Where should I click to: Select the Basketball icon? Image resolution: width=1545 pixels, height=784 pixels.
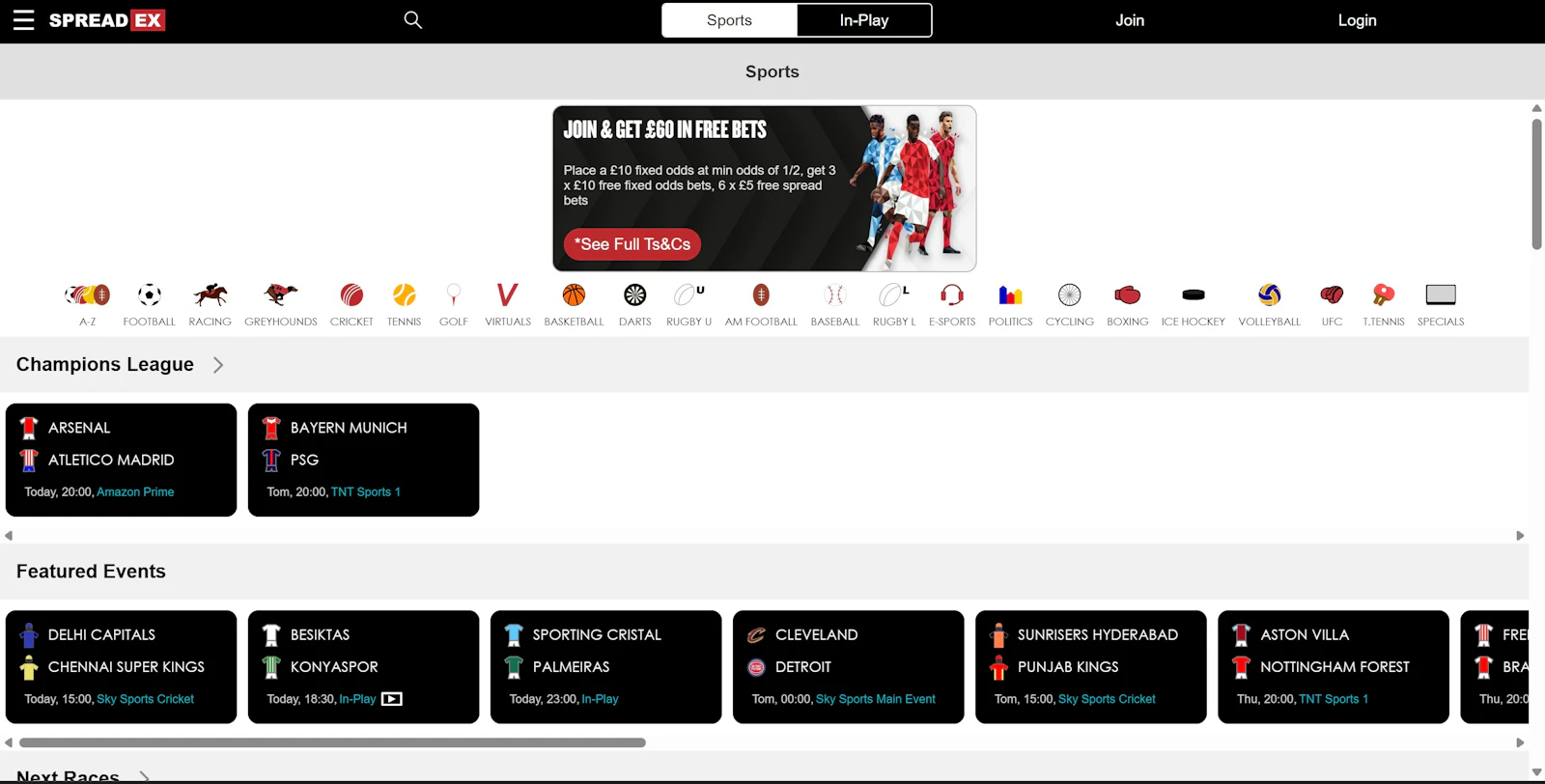[x=574, y=294]
